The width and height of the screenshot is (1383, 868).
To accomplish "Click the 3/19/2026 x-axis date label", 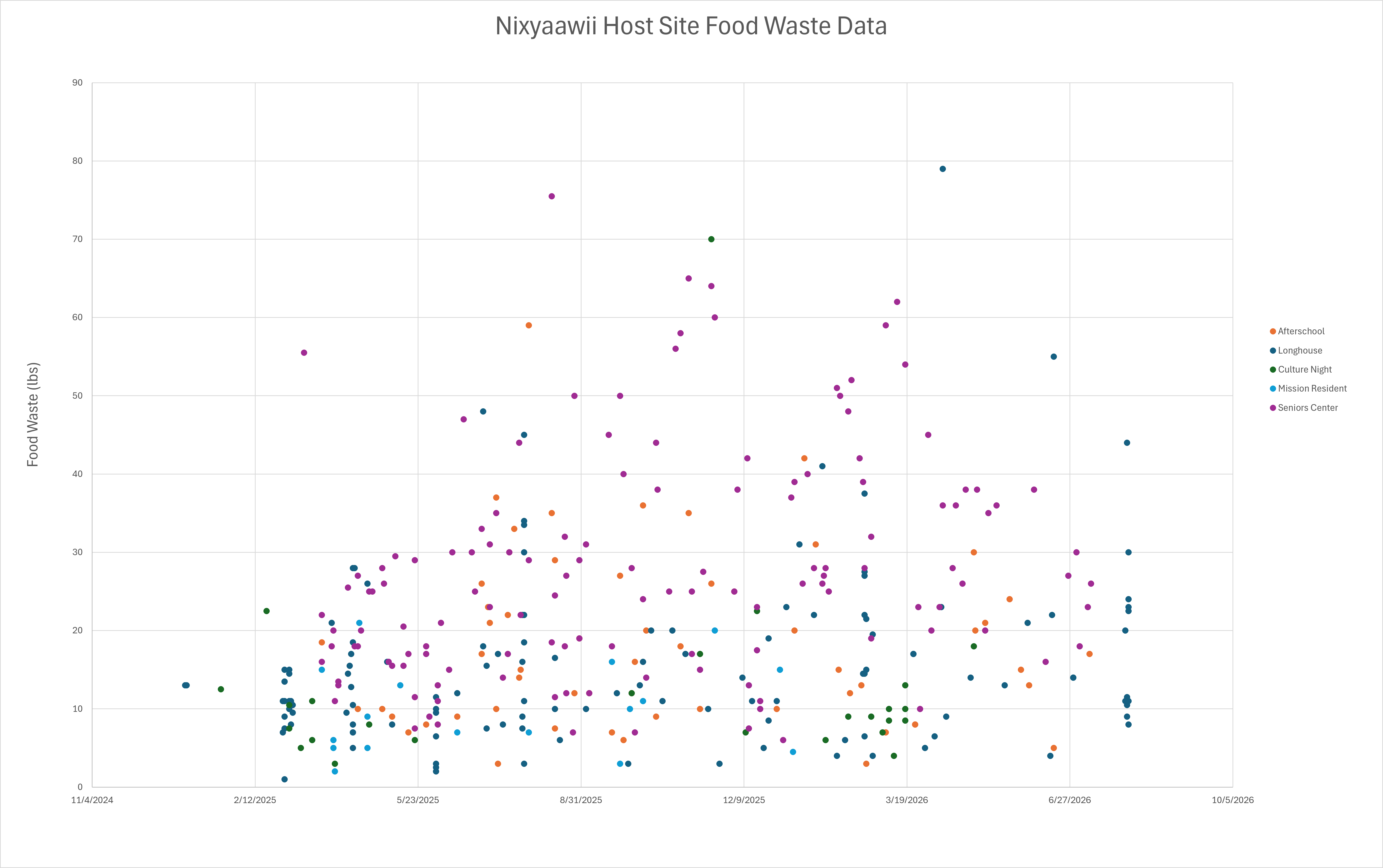I will pyautogui.click(x=907, y=800).
